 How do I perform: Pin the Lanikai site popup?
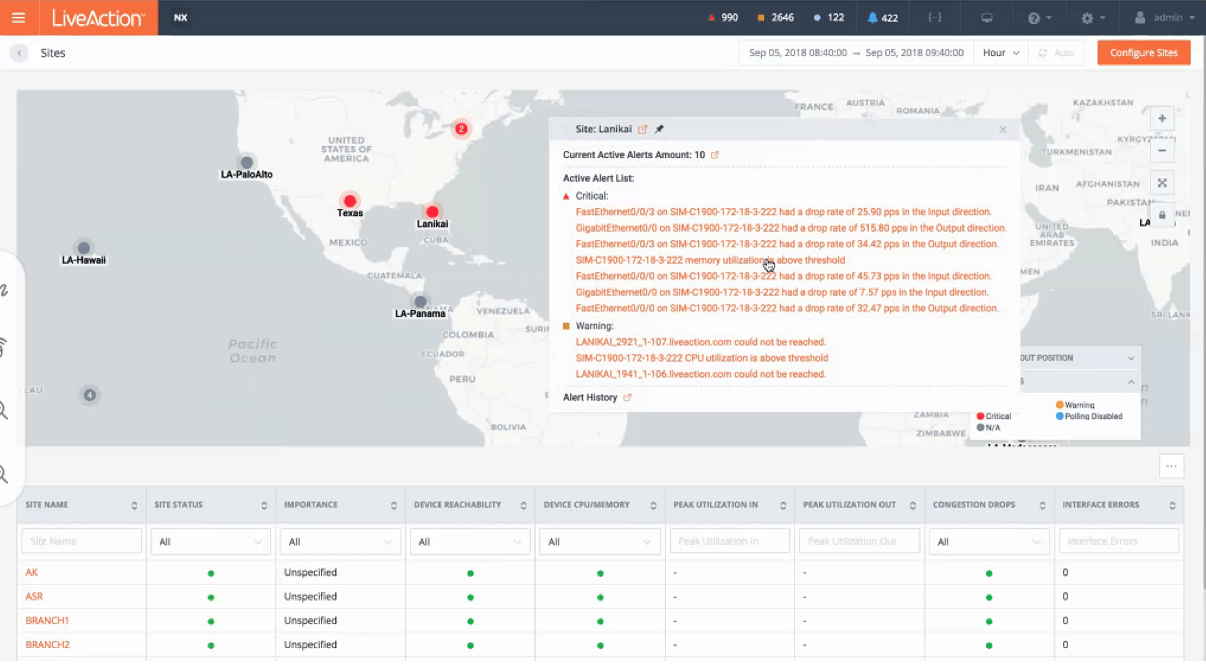tap(659, 129)
